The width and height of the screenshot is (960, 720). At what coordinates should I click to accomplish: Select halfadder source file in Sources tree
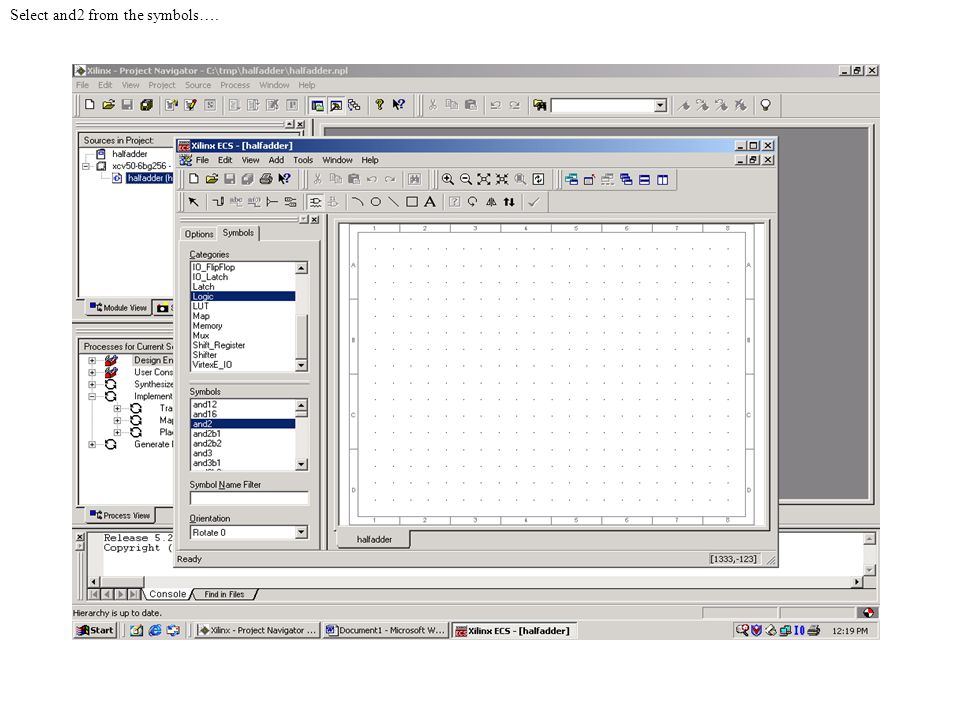(x=149, y=178)
